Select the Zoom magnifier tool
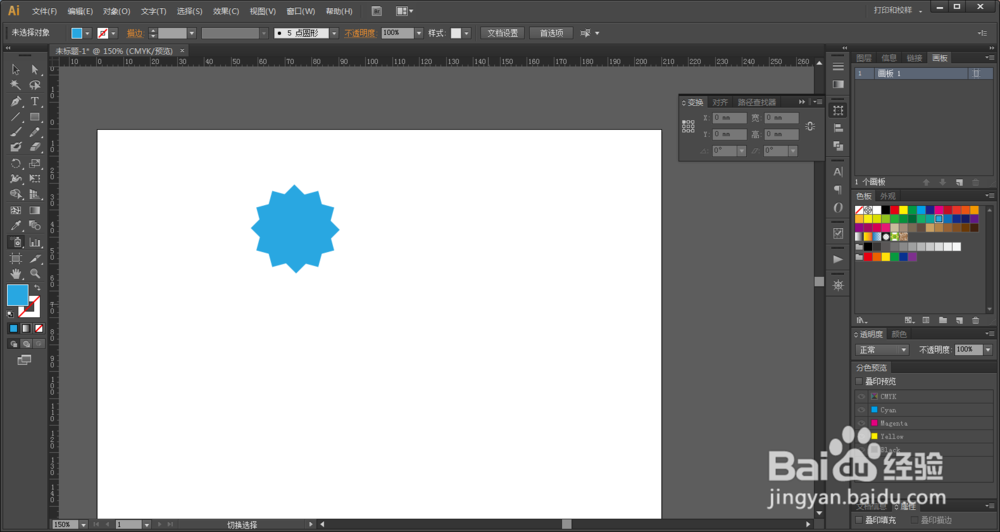 point(34,274)
